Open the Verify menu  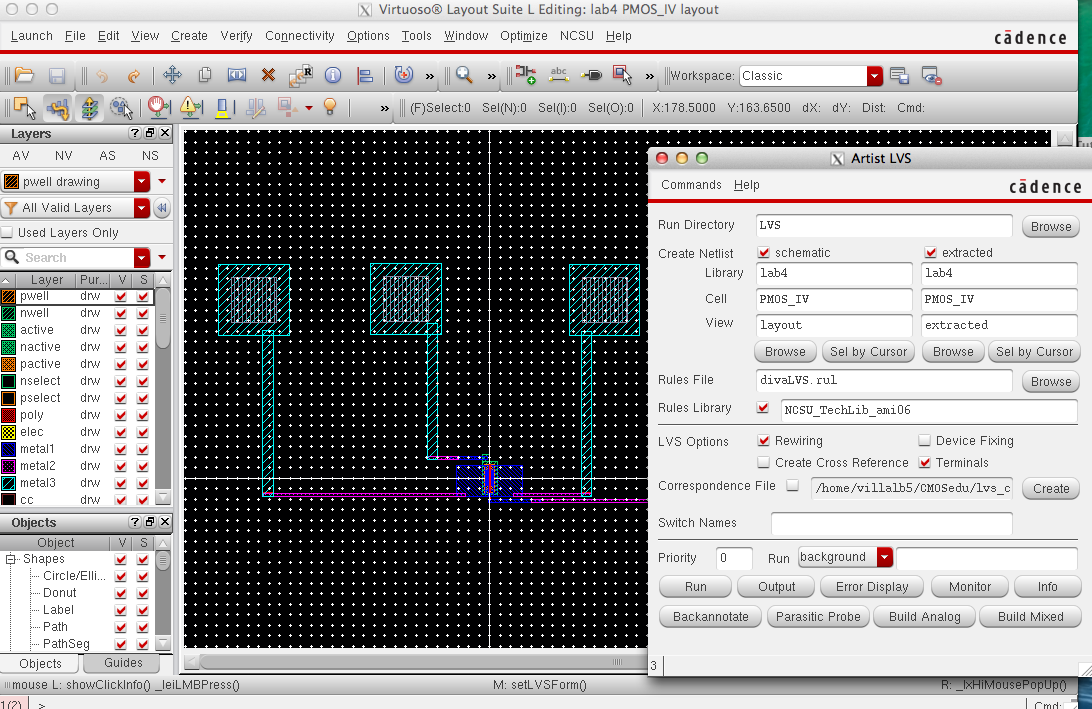click(236, 36)
